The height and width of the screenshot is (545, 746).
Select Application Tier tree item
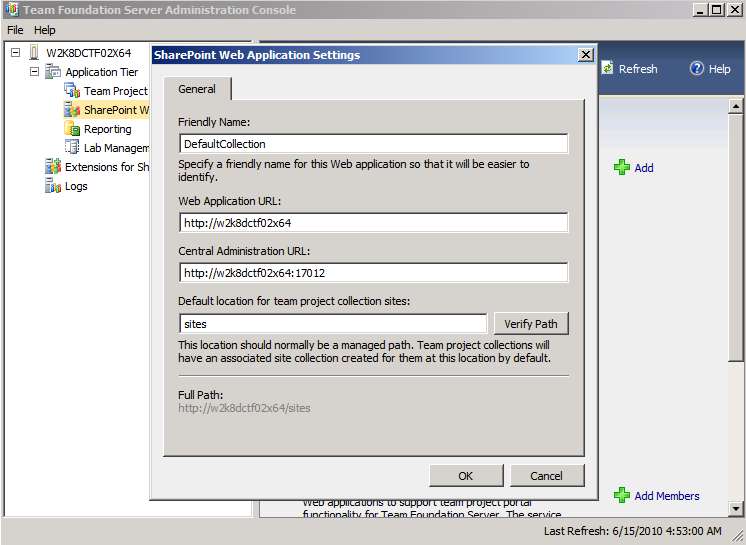pyautogui.click(x=102, y=72)
